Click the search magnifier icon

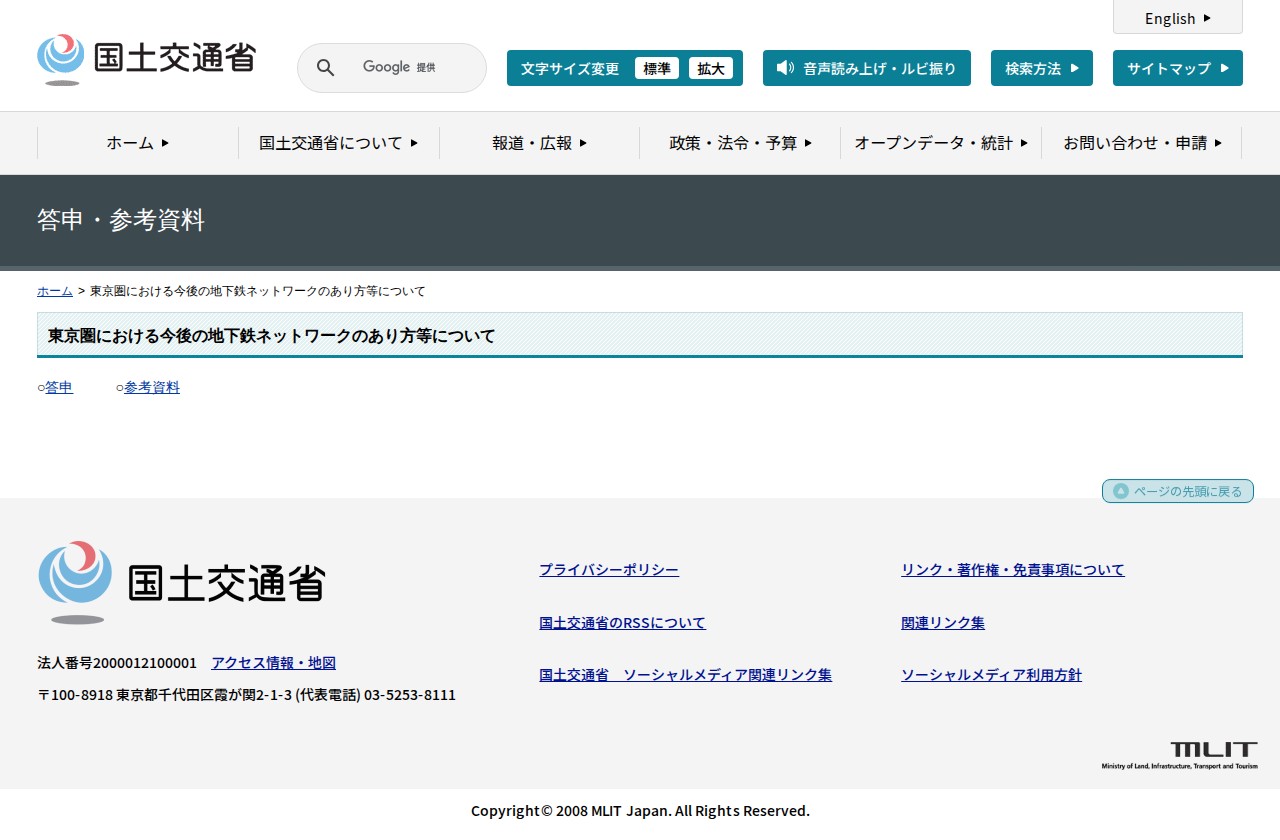tap(325, 67)
